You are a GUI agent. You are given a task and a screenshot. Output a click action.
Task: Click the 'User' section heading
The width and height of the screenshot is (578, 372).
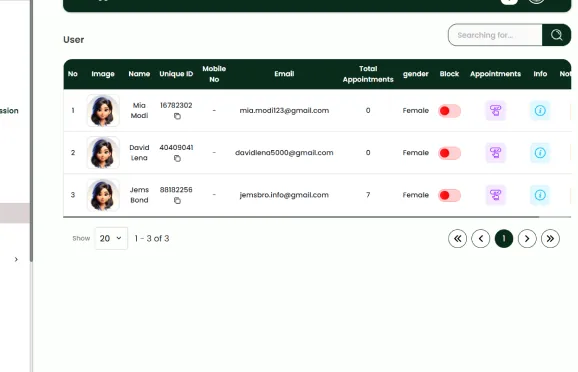tap(74, 40)
